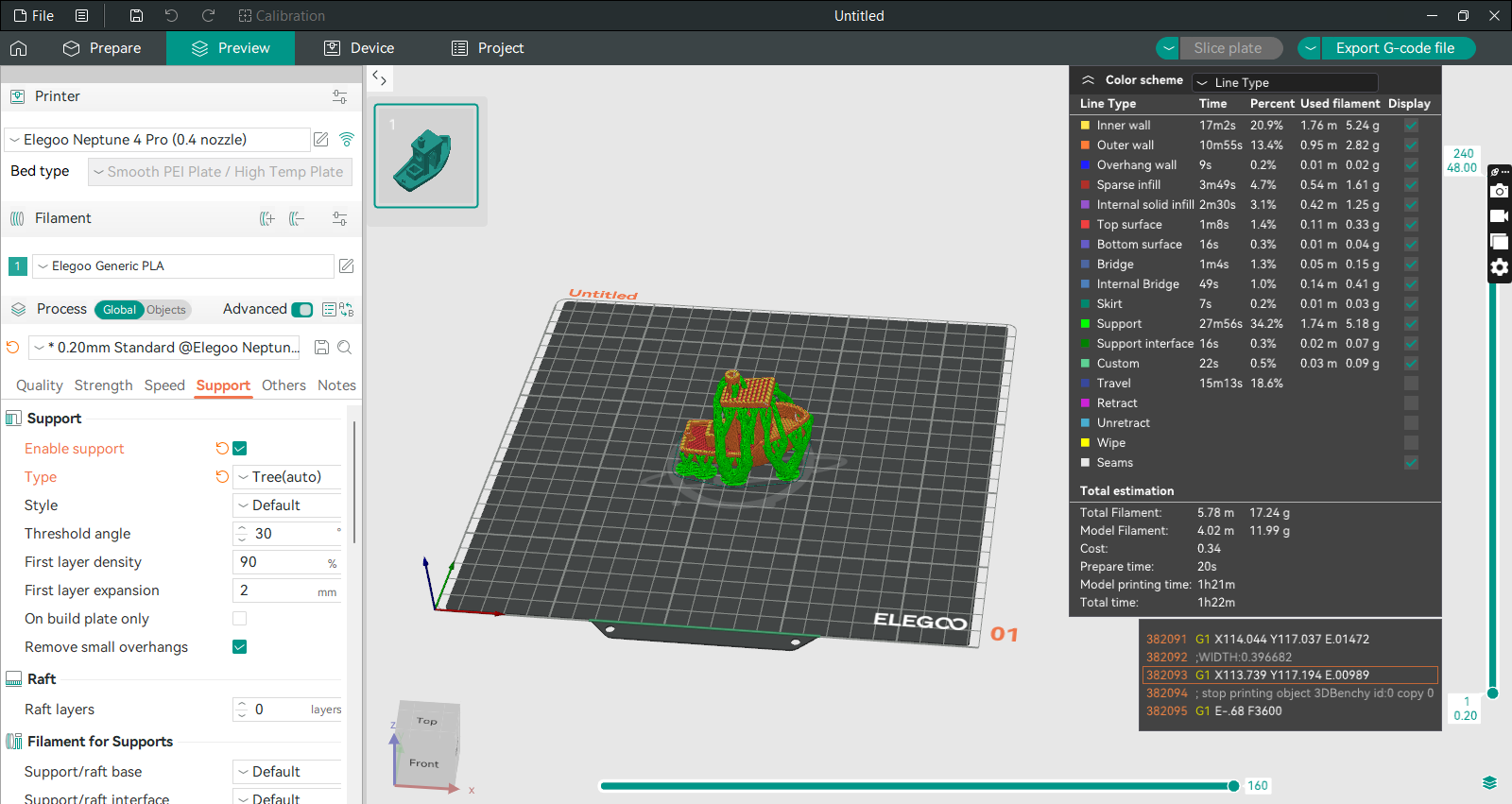Click the undo arrow icon

tap(171, 16)
